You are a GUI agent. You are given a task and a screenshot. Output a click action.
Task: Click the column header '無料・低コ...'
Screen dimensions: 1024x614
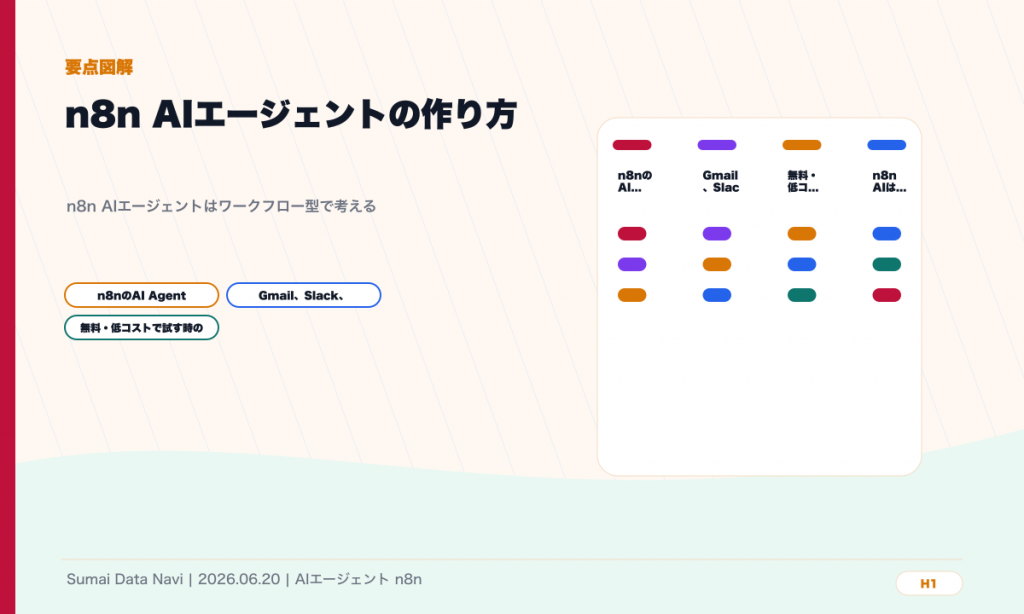pyautogui.click(x=803, y=182)
